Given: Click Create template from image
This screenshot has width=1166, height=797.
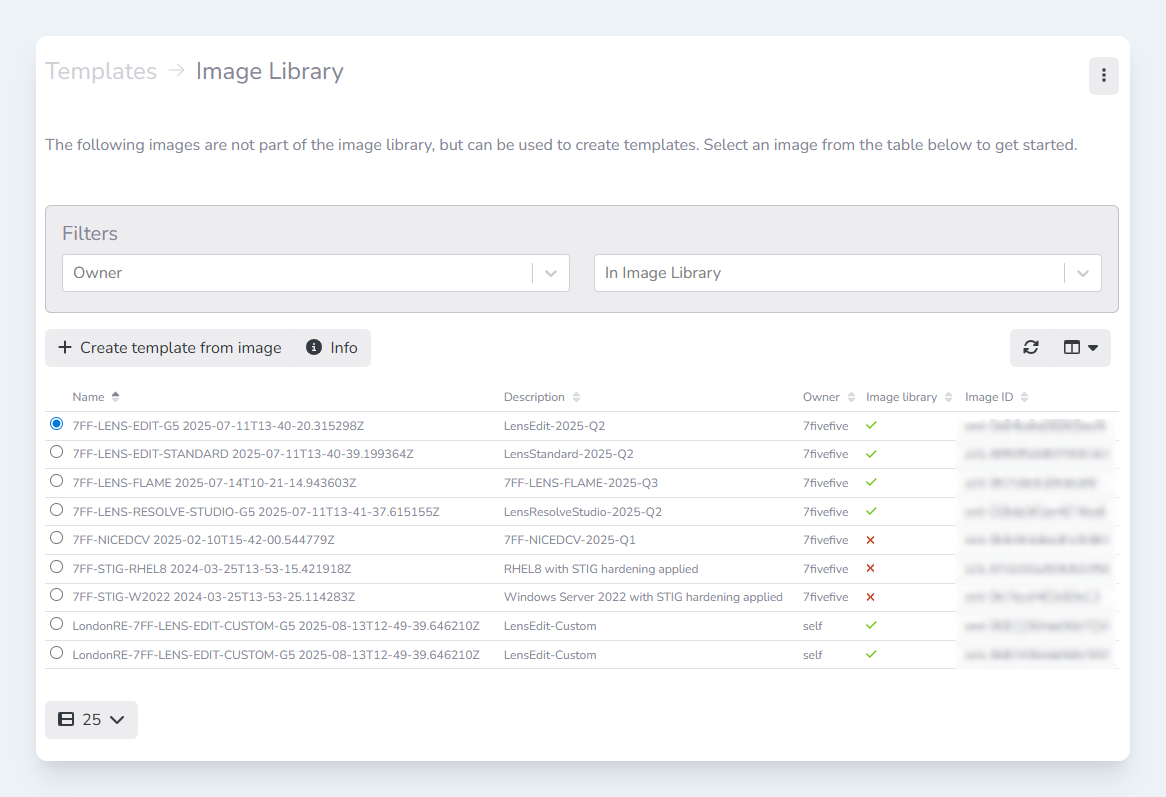Looking at the screenshot, I should coord(170,348).
